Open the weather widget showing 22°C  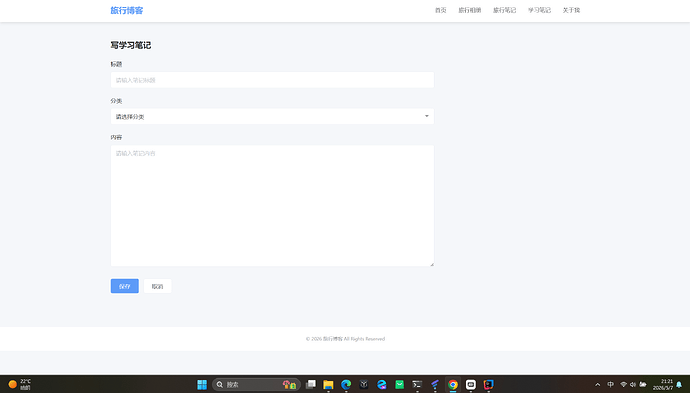pos(20,384)
